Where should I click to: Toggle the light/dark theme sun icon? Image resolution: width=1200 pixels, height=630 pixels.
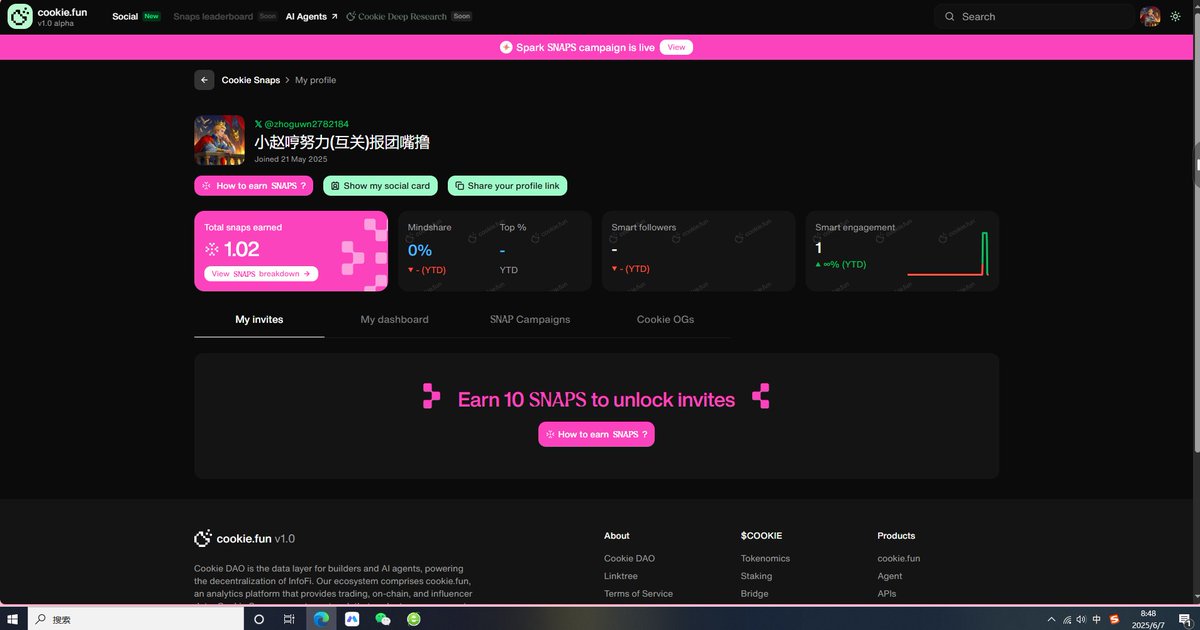point(1175,16)
